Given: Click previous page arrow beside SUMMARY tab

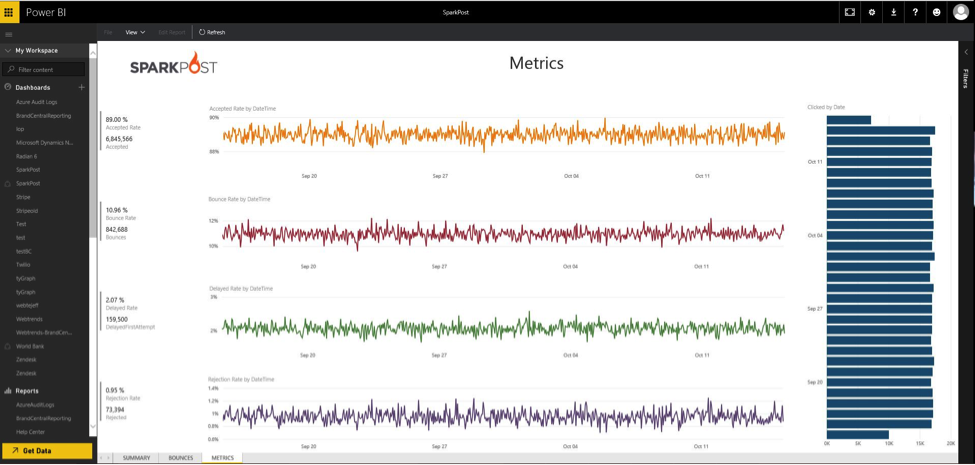Looking at the screenshot, I should point(102,458).
